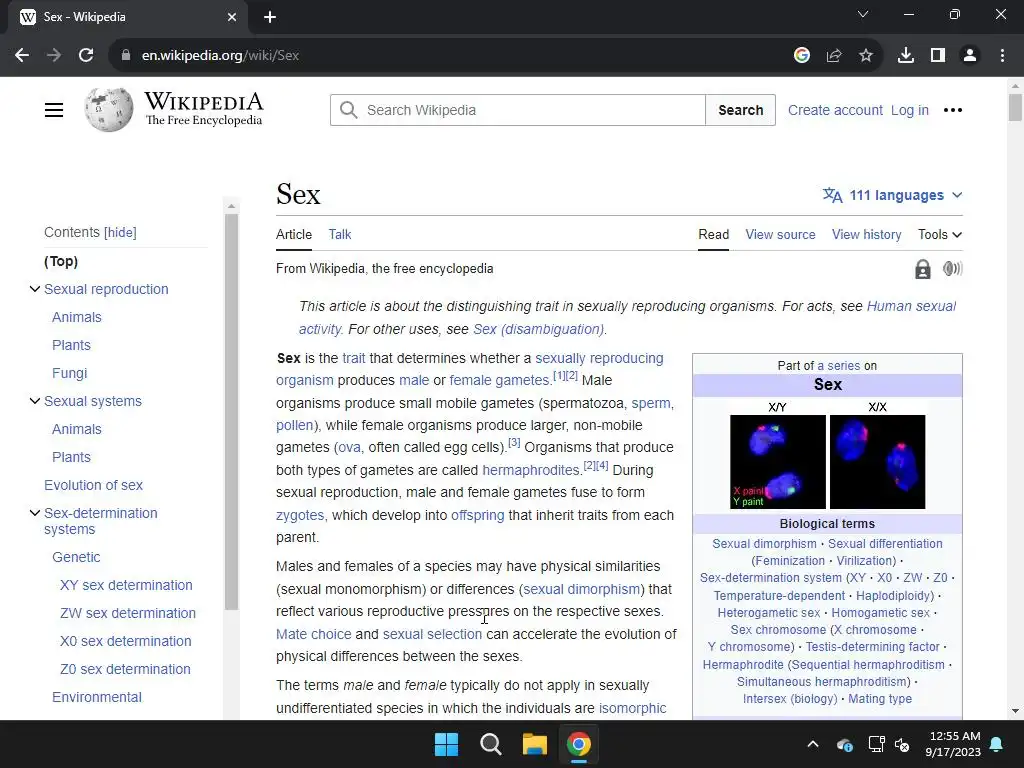Image resolution: width=1024 pixels, height=768 pixels.
Task: Click the Search button
Action: click(x=741, y=110)
